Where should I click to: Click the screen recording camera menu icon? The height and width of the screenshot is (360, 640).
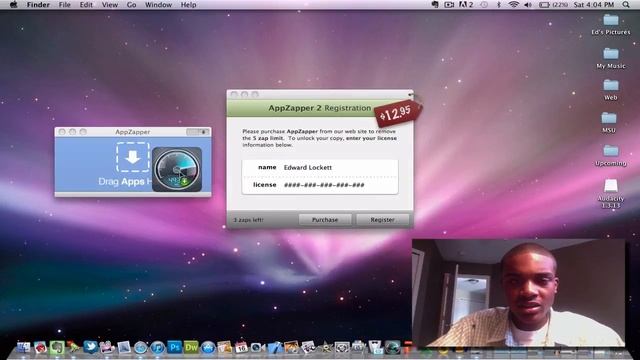pos(449,5)
